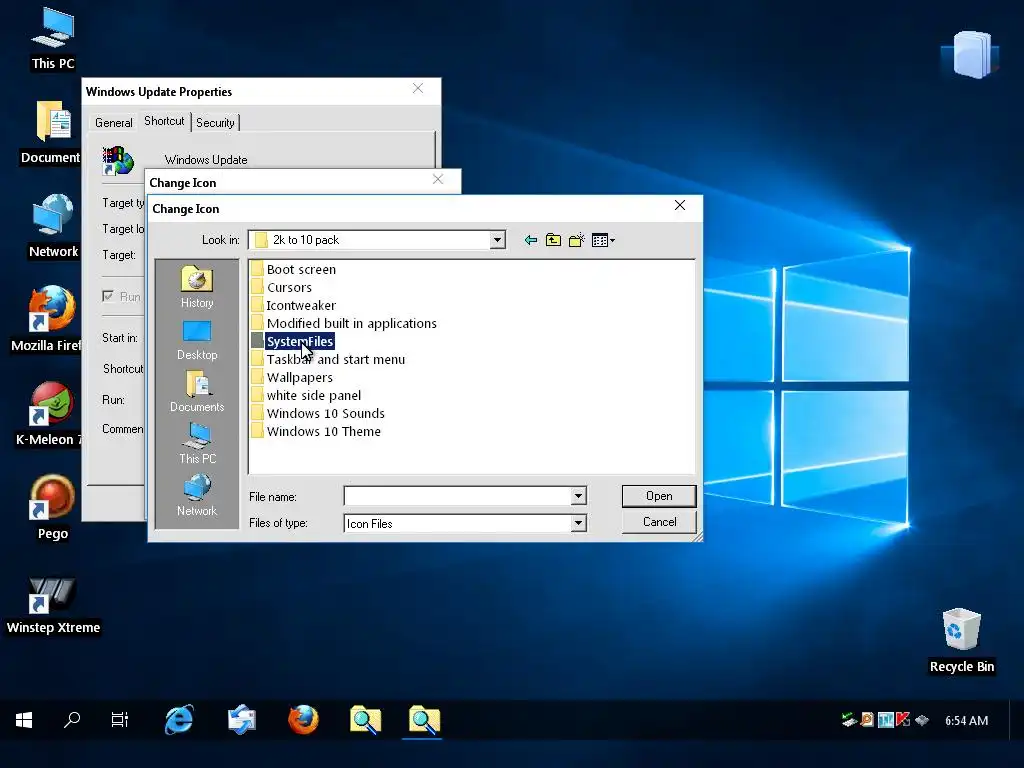Open the This PC desktop icon
The image size is (1024, 768).
click(x=53, y=39)
